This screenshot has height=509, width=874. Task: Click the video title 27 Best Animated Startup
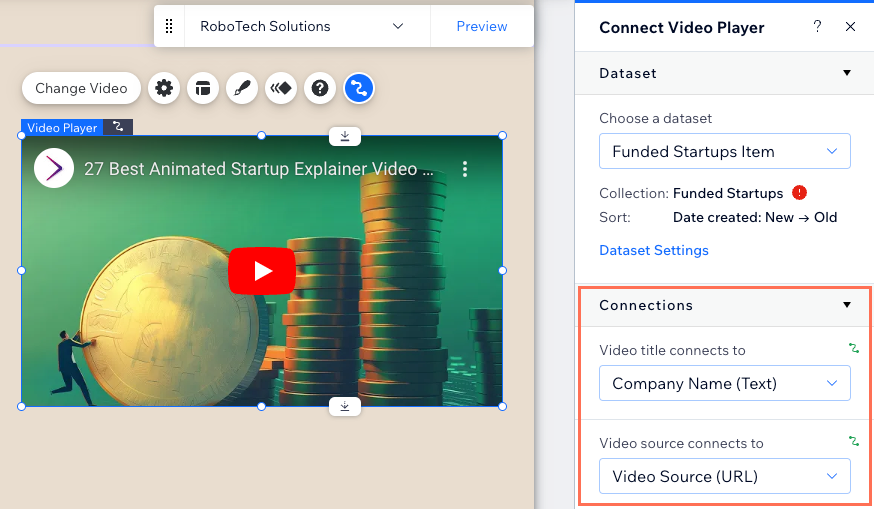coord(259,169)
